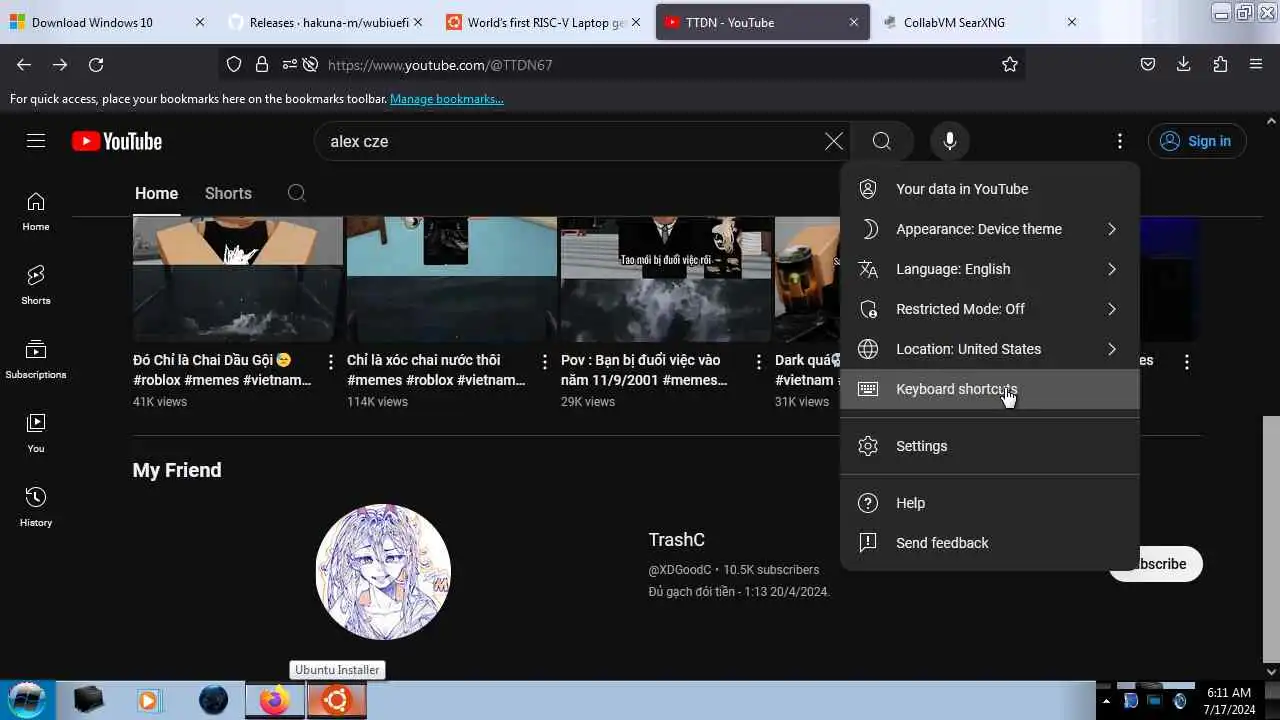This screenshot has height=720, width=1280.
Task: Open the Firefox extensions puzzle icon
Action: point(1220,64)
